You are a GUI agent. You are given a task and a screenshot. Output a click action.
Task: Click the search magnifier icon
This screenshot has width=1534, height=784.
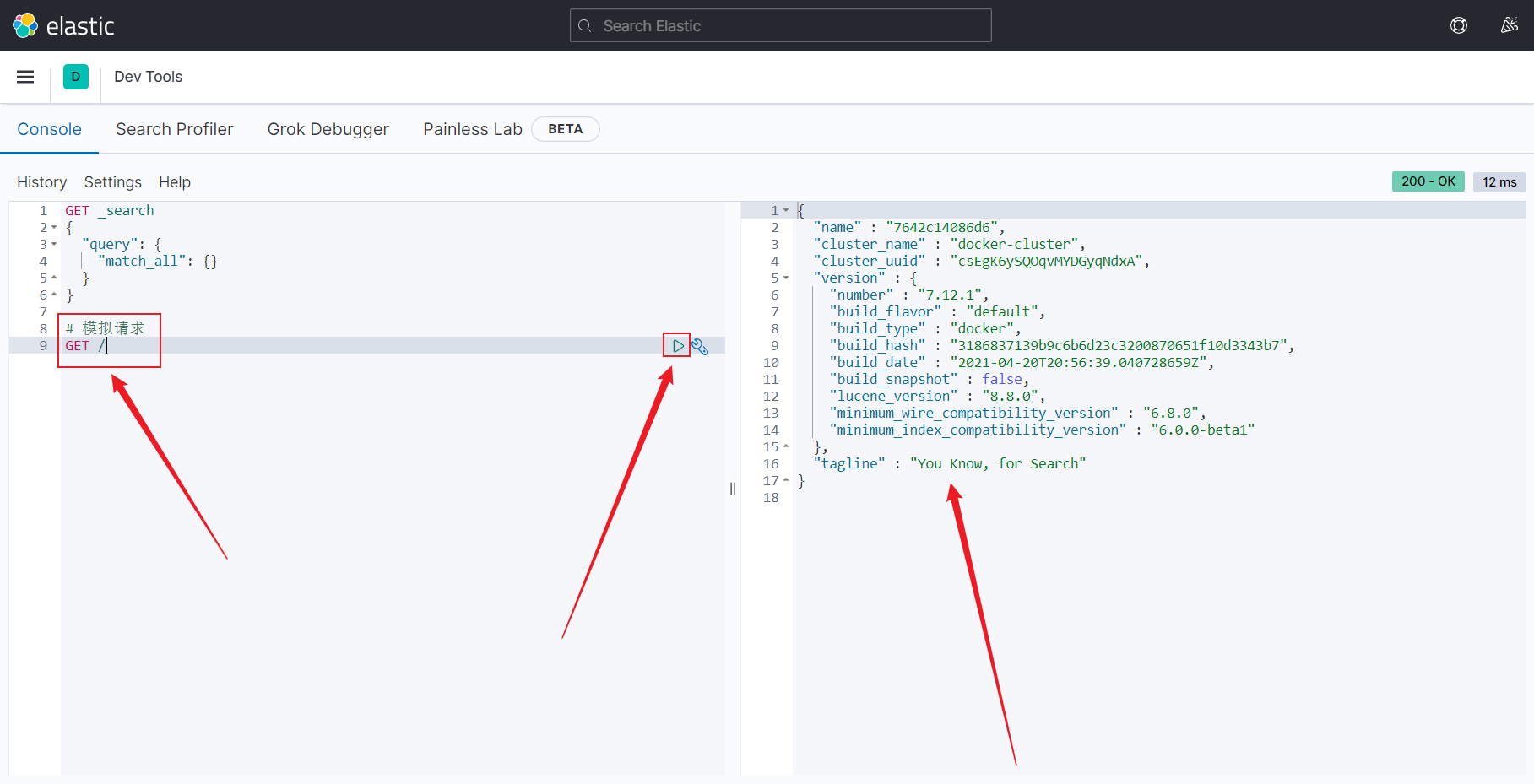click(x=584, y=26)
